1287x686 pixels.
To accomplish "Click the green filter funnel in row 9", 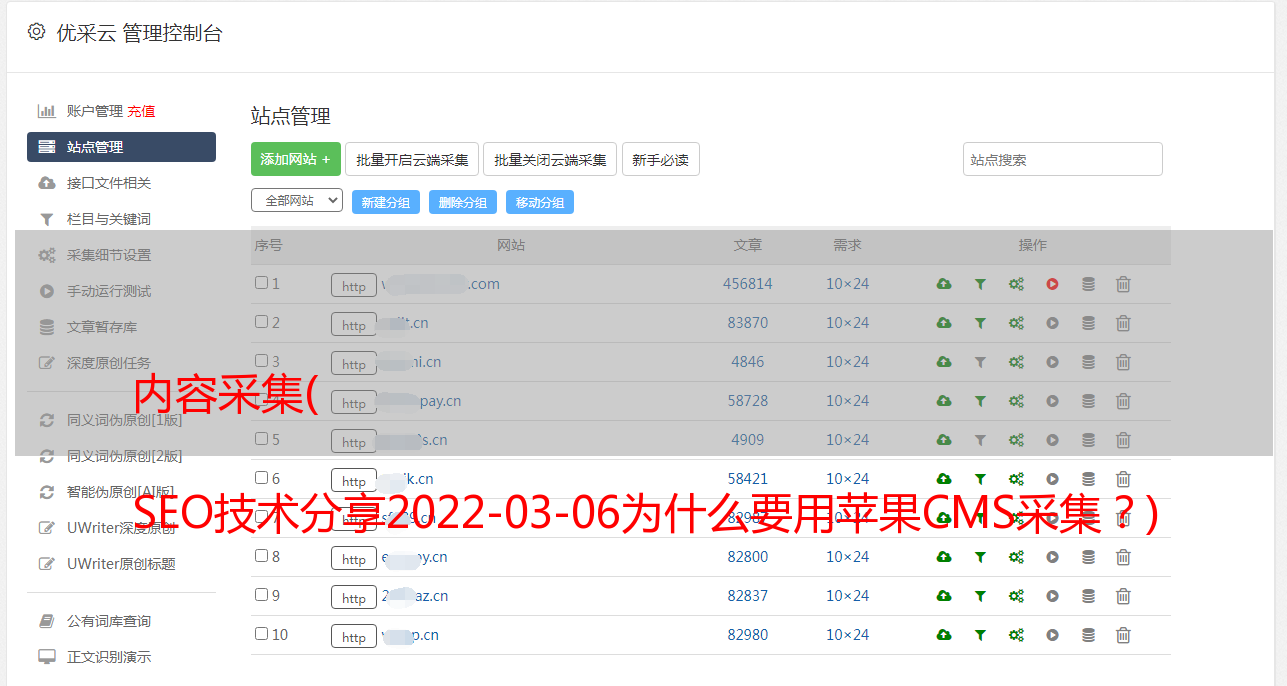I will [x=980, y=596].
